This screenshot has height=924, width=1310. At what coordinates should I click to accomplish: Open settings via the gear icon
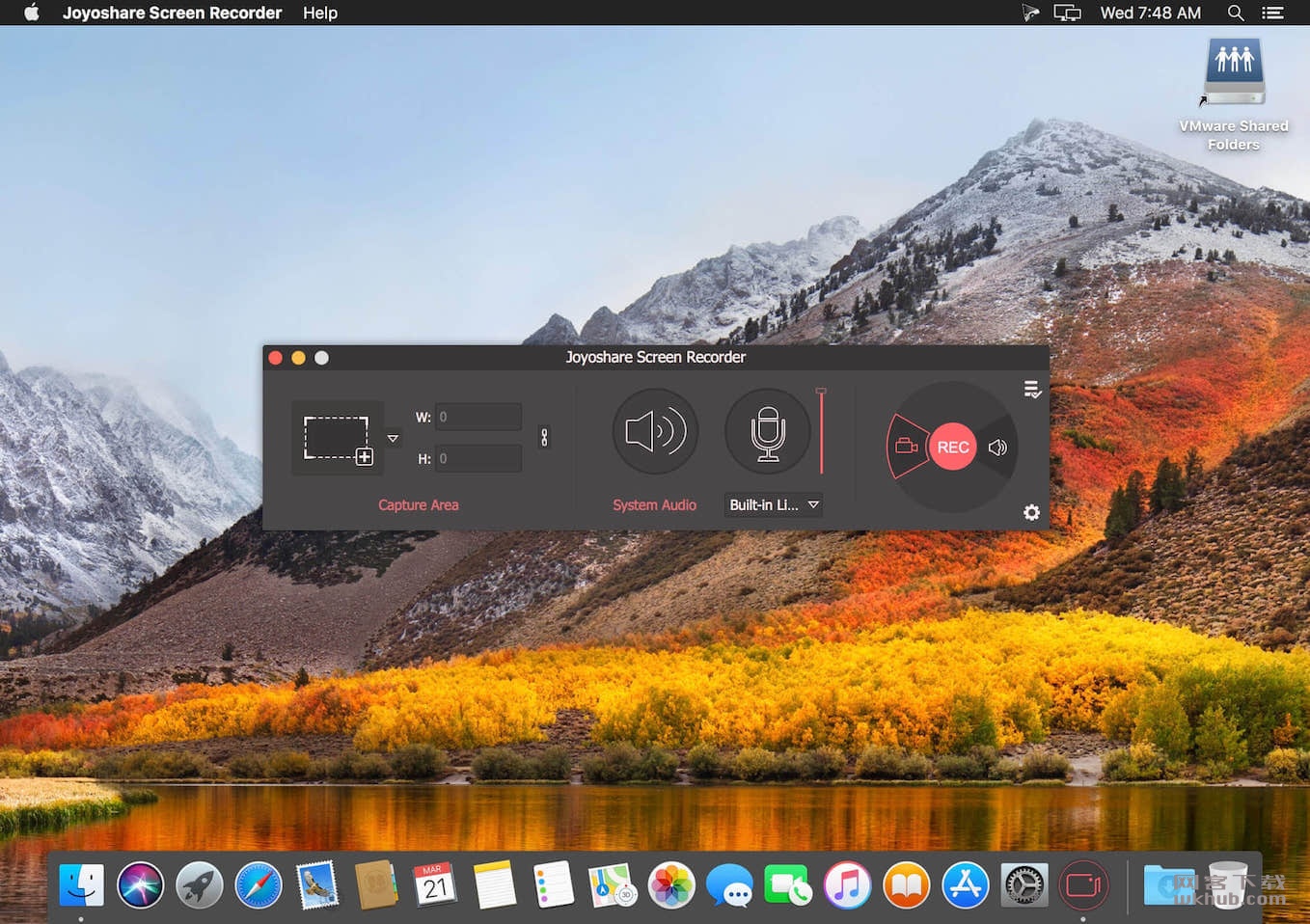[x=1031, y=512]
